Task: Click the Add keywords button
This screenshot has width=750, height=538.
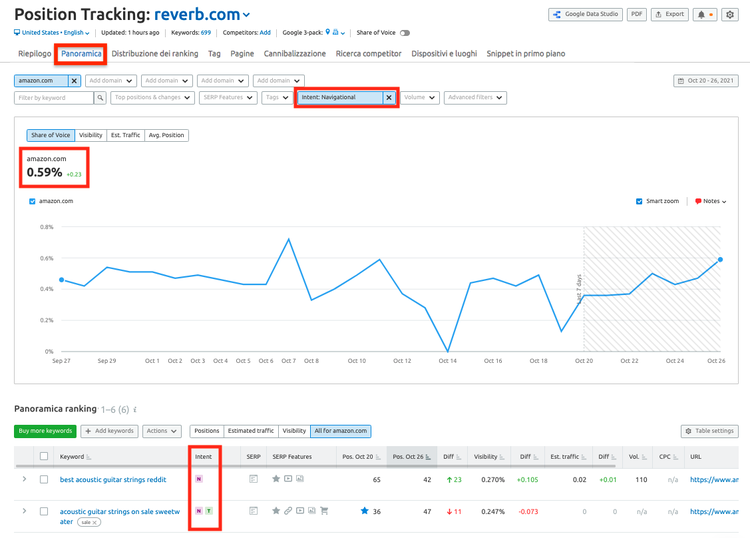Action: click(x=109, y=431)
